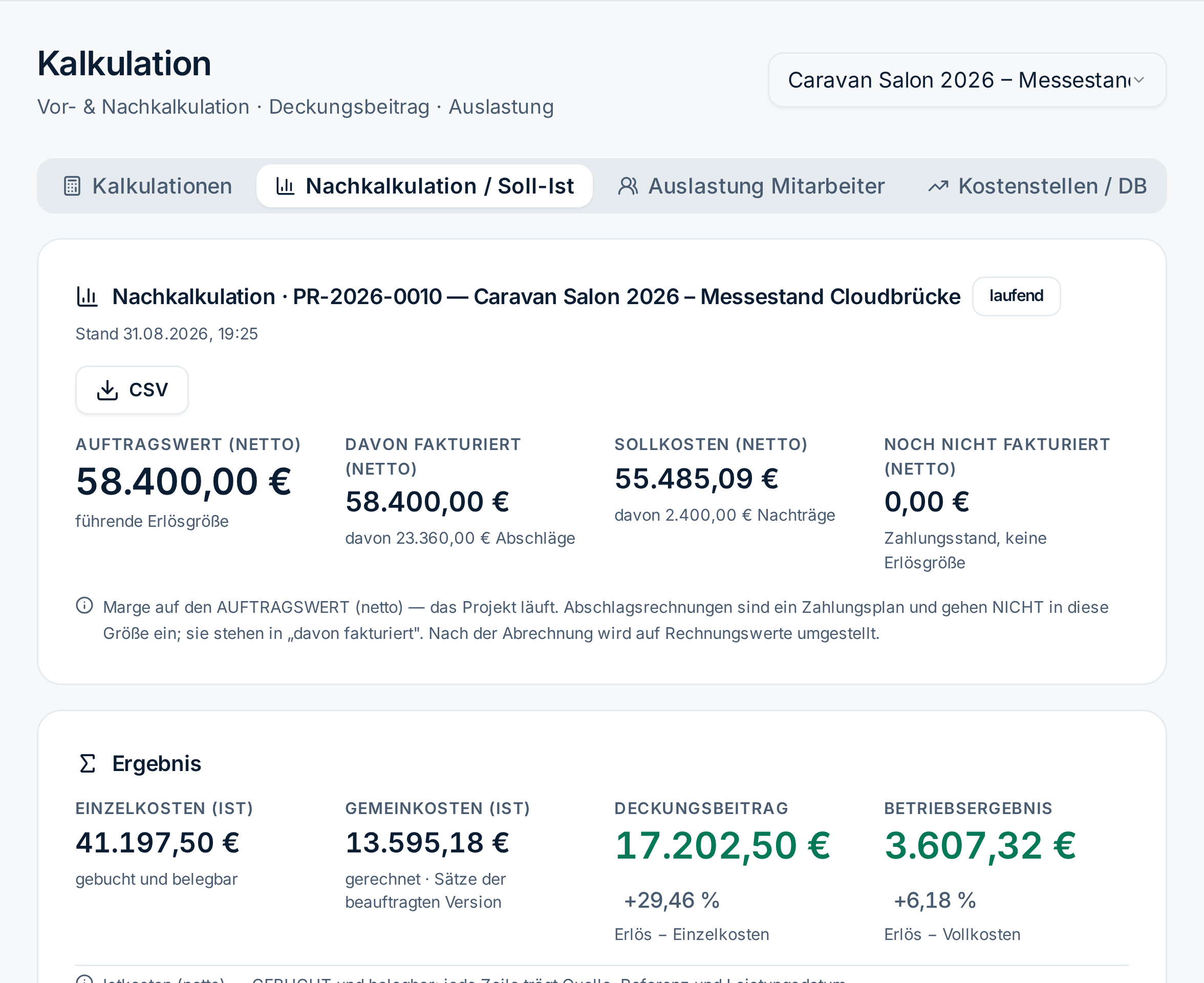The height and width of the screenshot is (983, 1204).
Task: Click the Auftragswert value 58.400,00 €
Action: coord(183,481)
